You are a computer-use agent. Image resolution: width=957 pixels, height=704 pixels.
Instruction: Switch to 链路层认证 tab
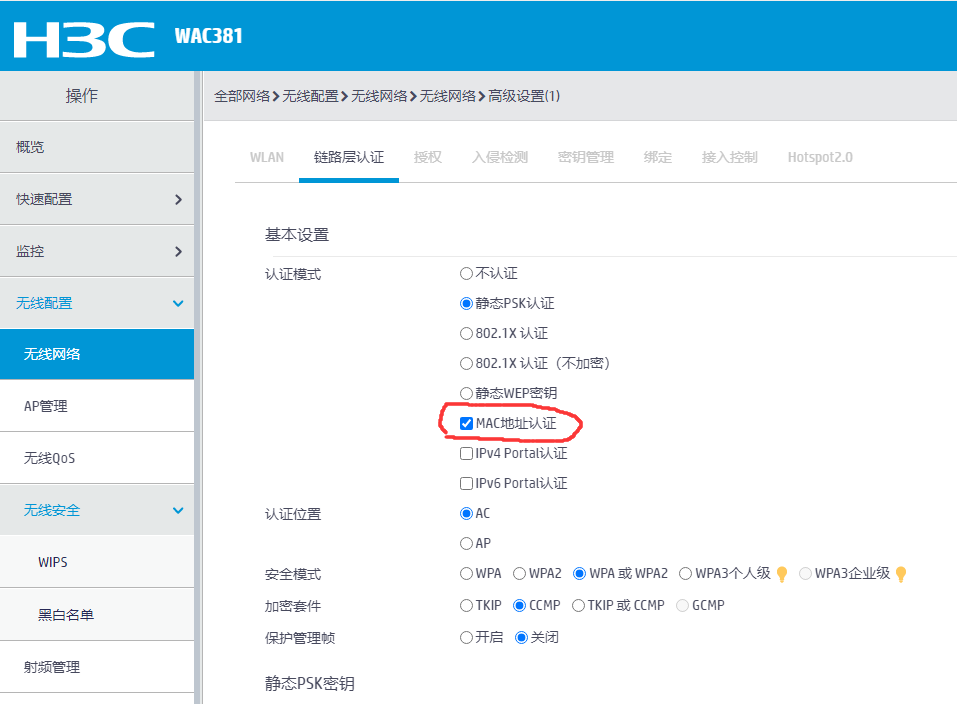click(349, 158)
